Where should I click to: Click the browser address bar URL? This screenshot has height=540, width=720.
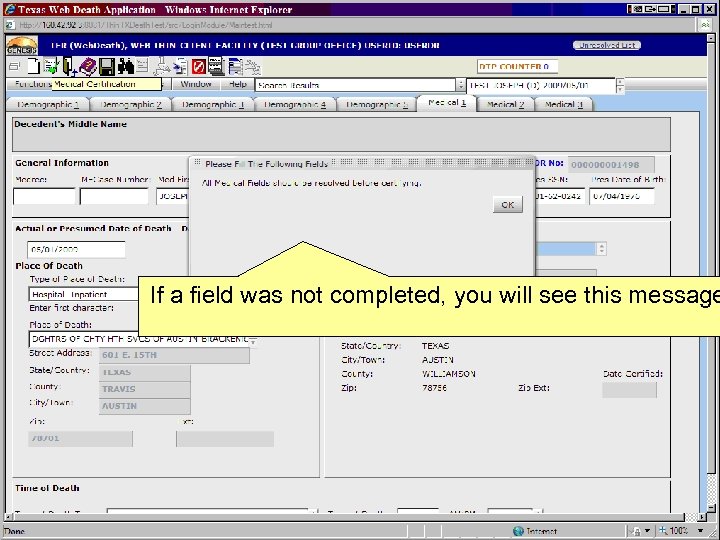click(146, 25)
